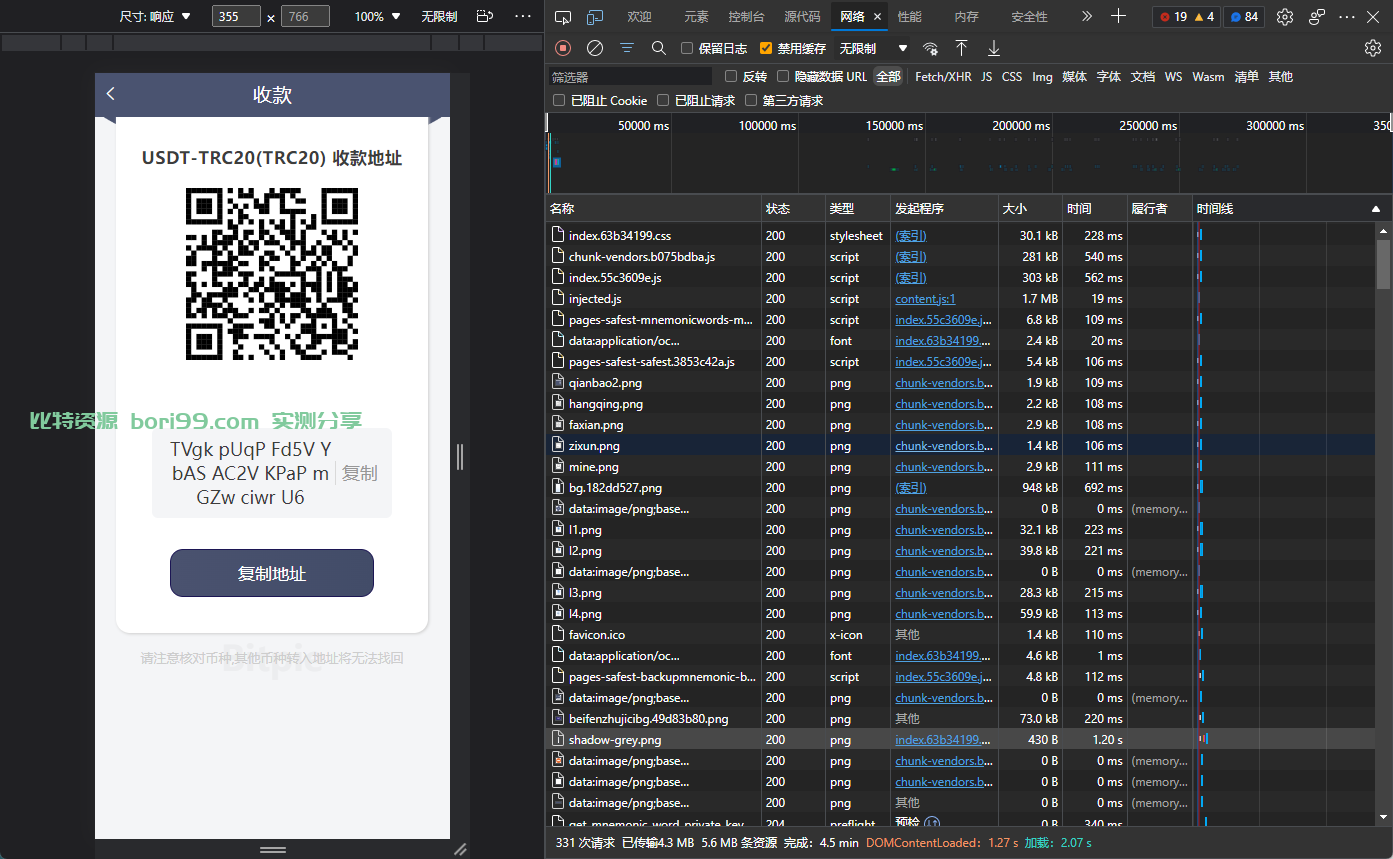Viewport: 1393px width, 859px height.
Task: Open the 100% zoom dropdown
Action: coord(377,17)
